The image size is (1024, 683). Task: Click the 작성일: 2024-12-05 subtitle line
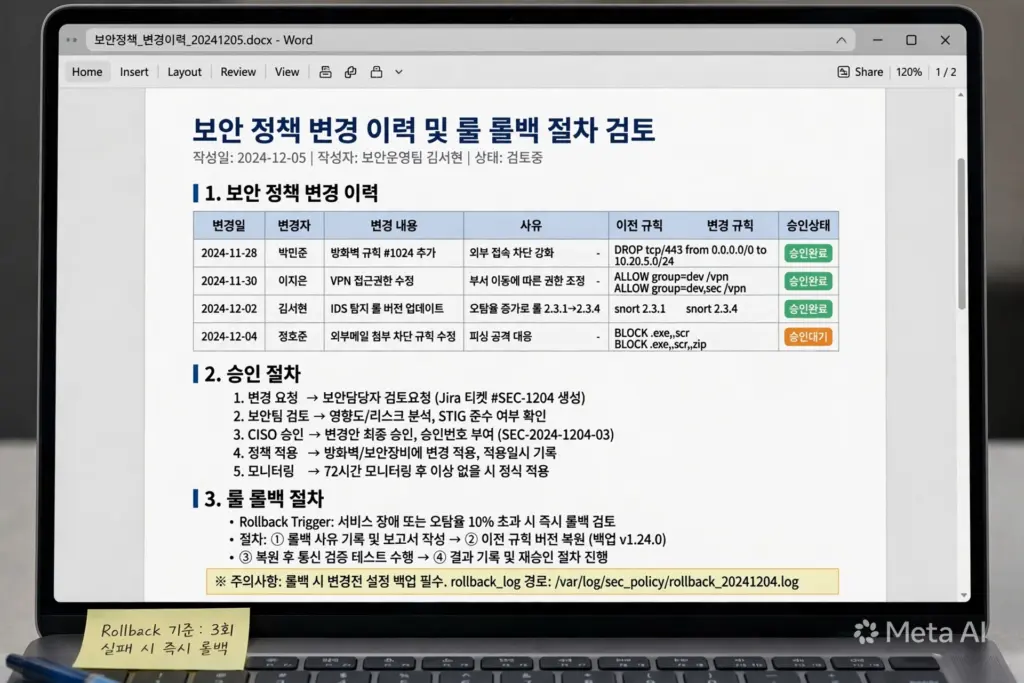pyautogui.click(x=368, y=157)
